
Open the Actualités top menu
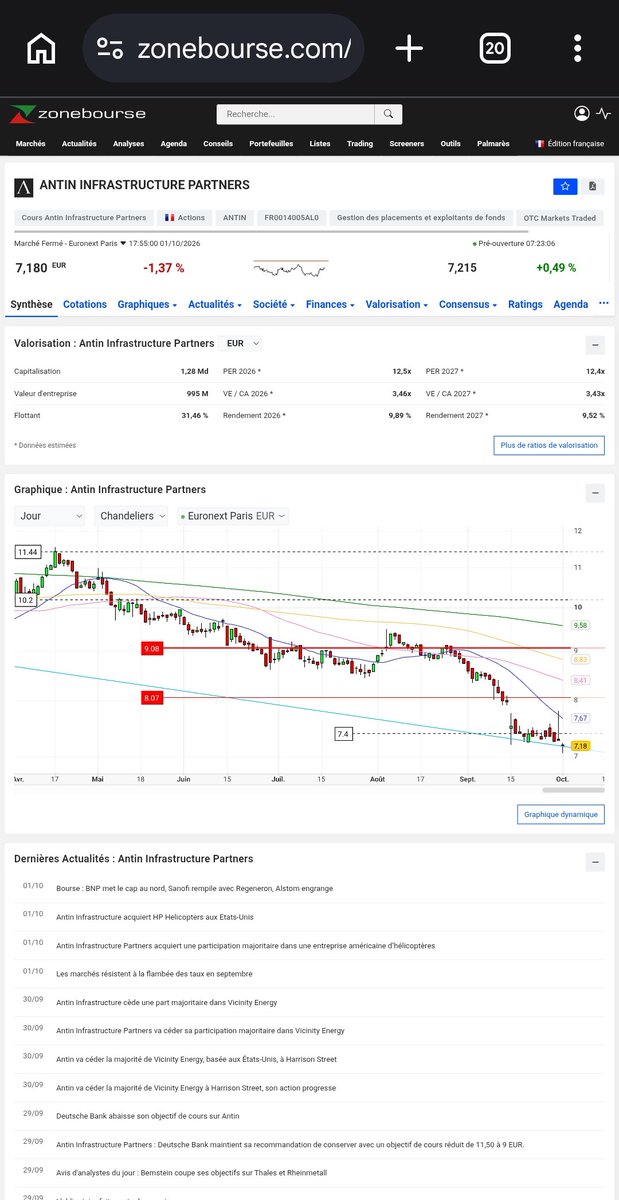[x=79, y=144]
